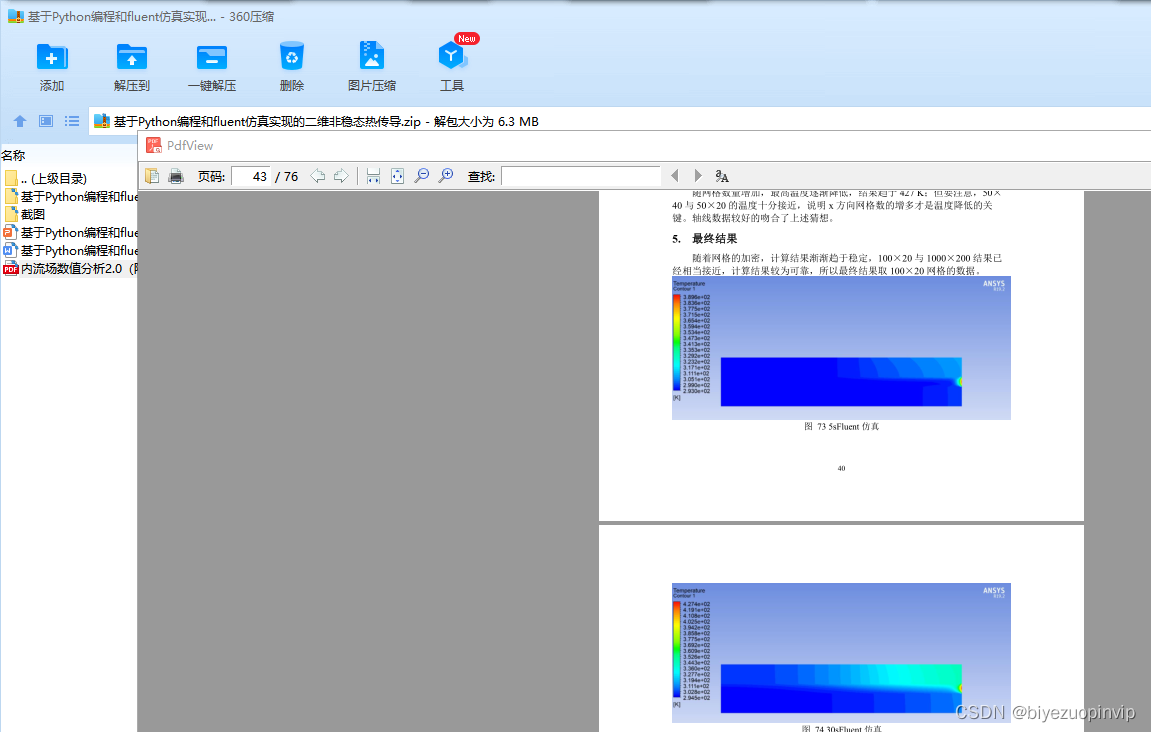
Task: Click the 添加 (Add) archive button
Action: (x=52, y=66)
